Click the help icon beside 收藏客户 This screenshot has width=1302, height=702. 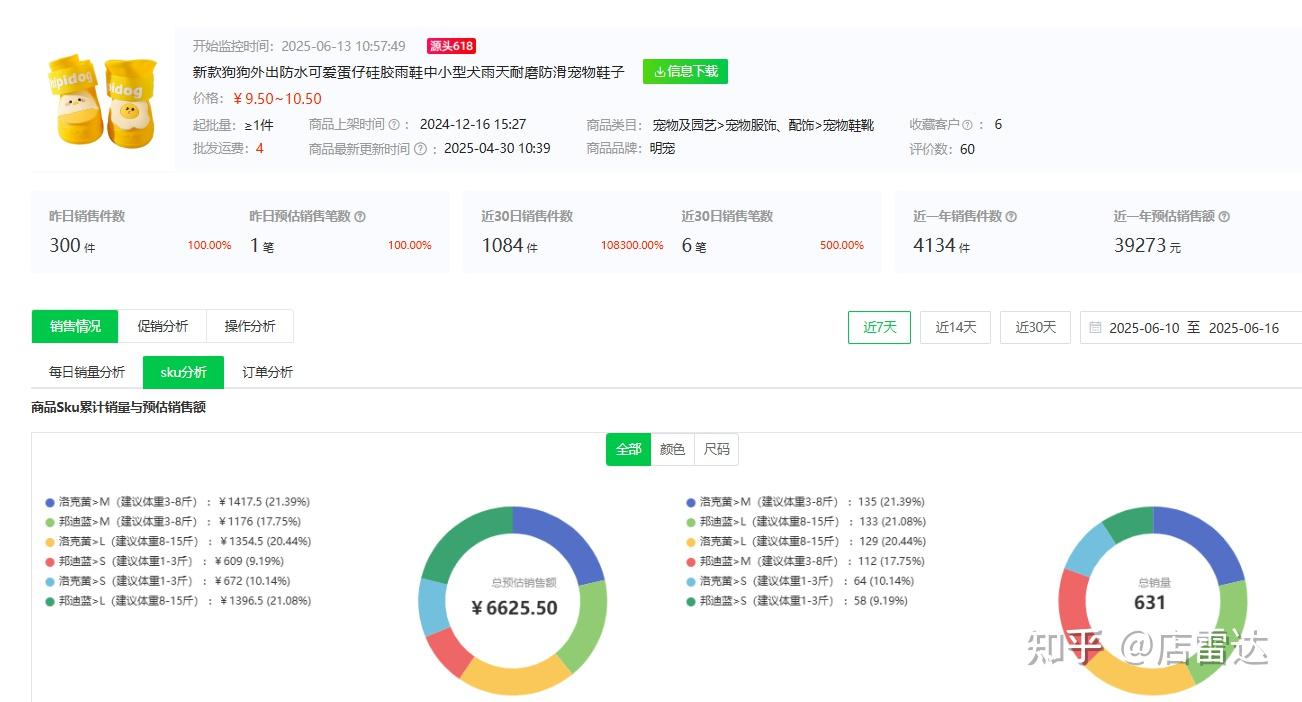(x=966, y=124)
